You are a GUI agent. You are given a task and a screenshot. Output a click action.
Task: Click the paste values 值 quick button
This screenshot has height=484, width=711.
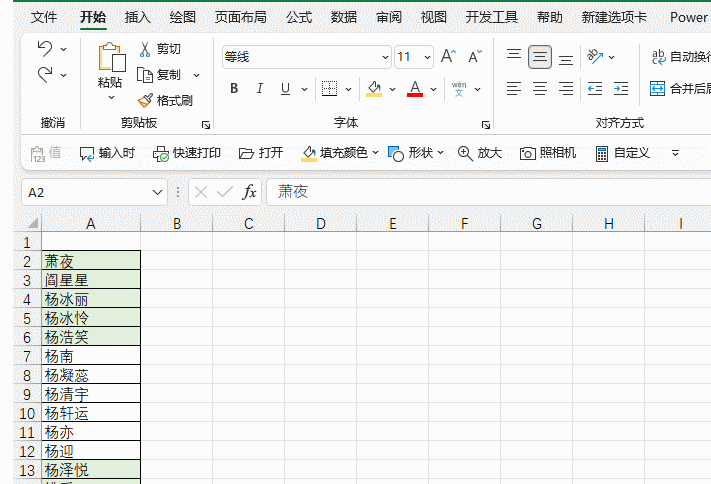pyautogui.click(x=45, y=153)
